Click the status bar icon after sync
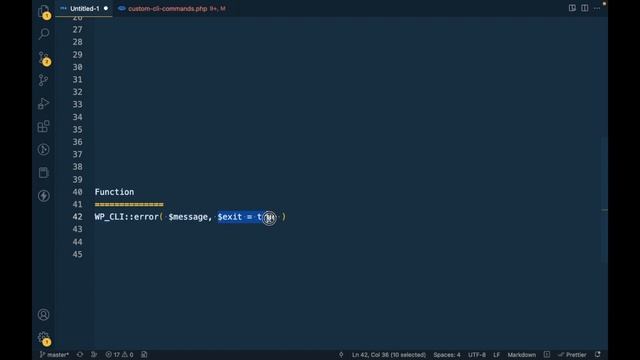The height and width of the screenshot is (360, 640). 94,355
